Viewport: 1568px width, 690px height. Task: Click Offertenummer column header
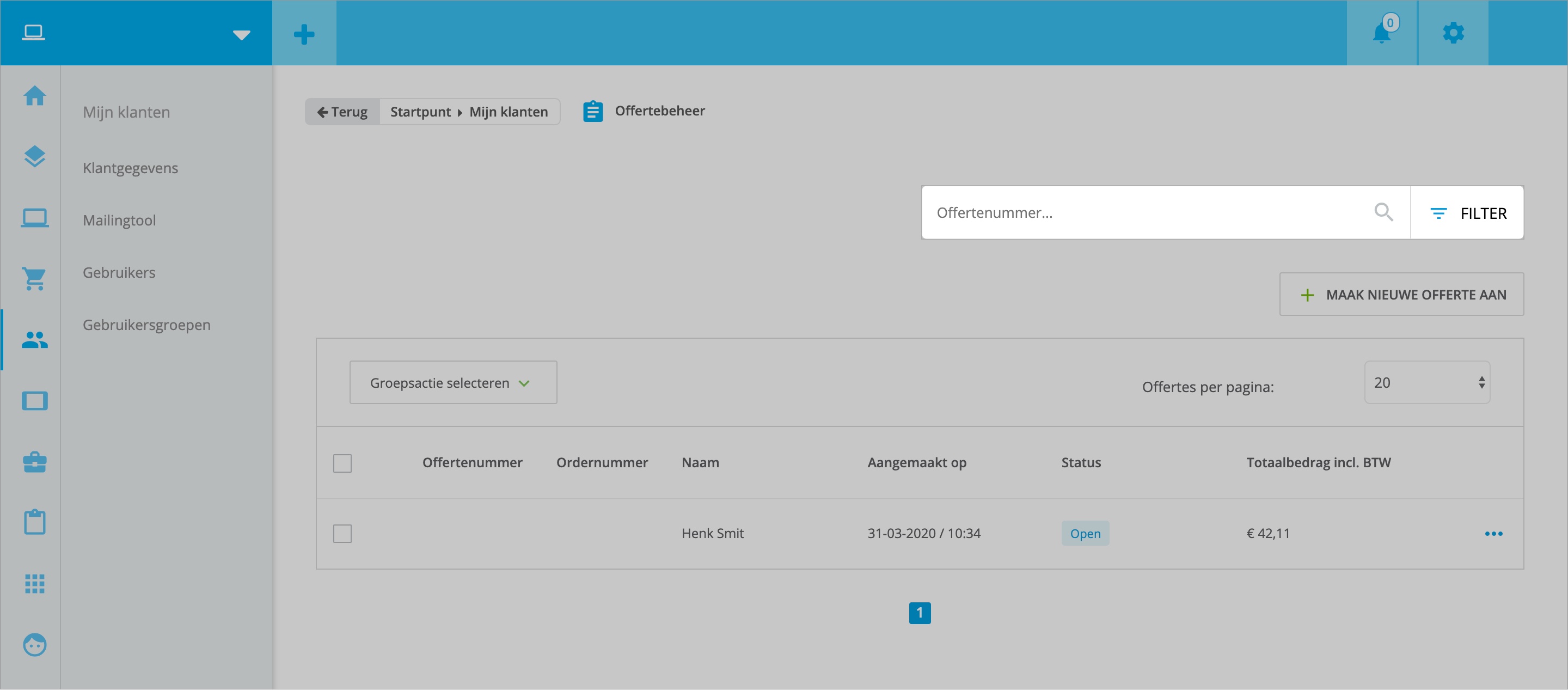pos(473,463)
